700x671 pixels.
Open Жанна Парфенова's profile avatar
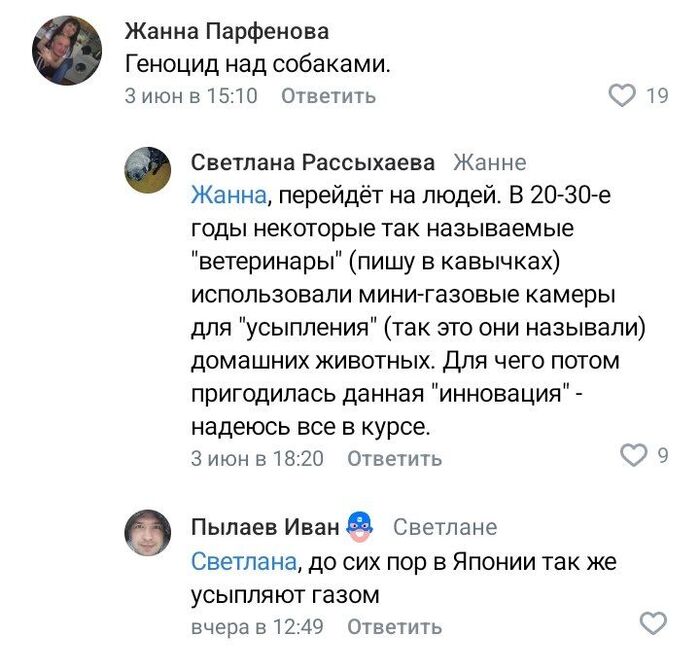click(67, 49)
